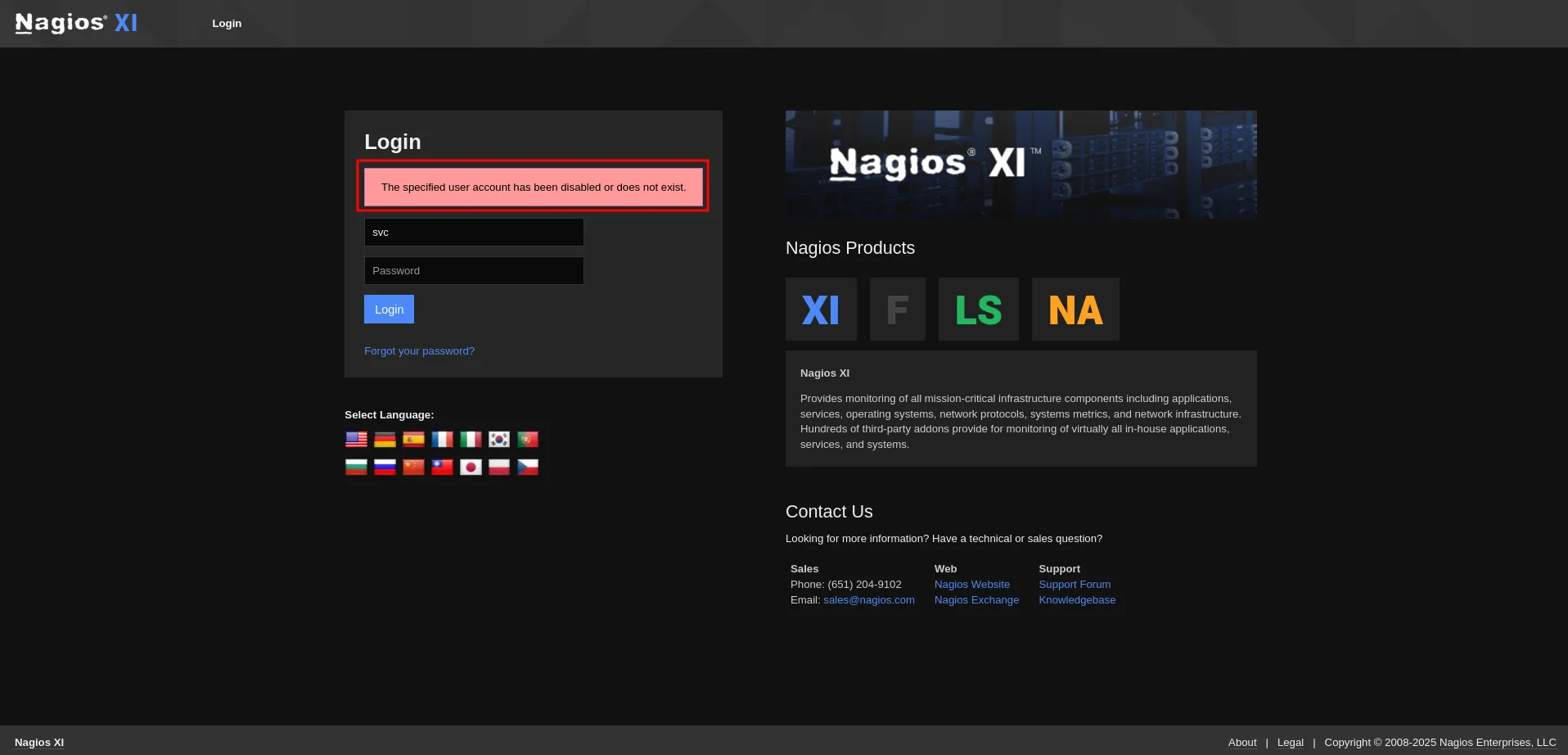
Task: Click the Nagios Products heading
Action: pyautogui.click(x=850, y=248)
